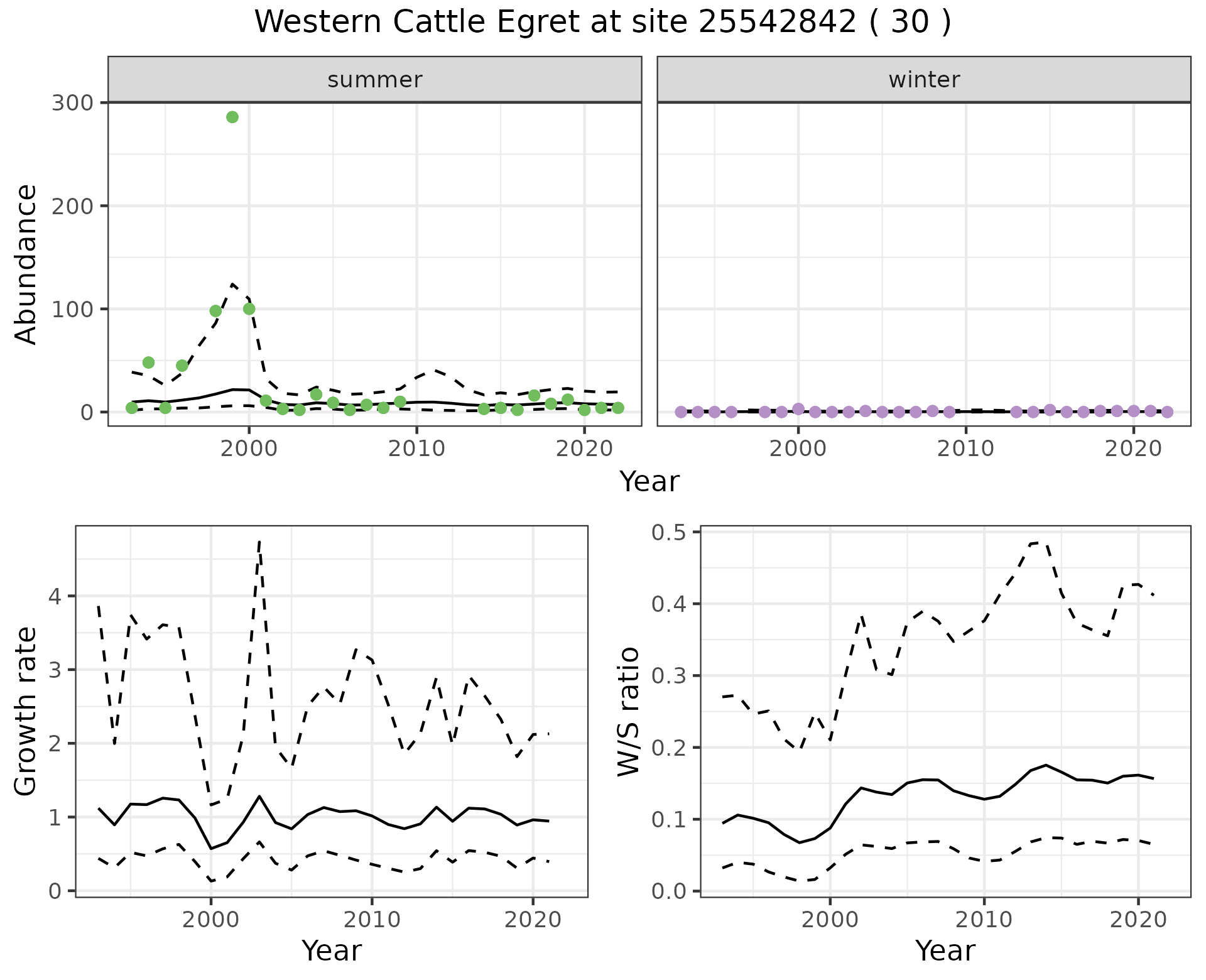Click the Year label below top panels
Screen dimensions: 1206x980
pyautogui.click(x=649, y=482)
